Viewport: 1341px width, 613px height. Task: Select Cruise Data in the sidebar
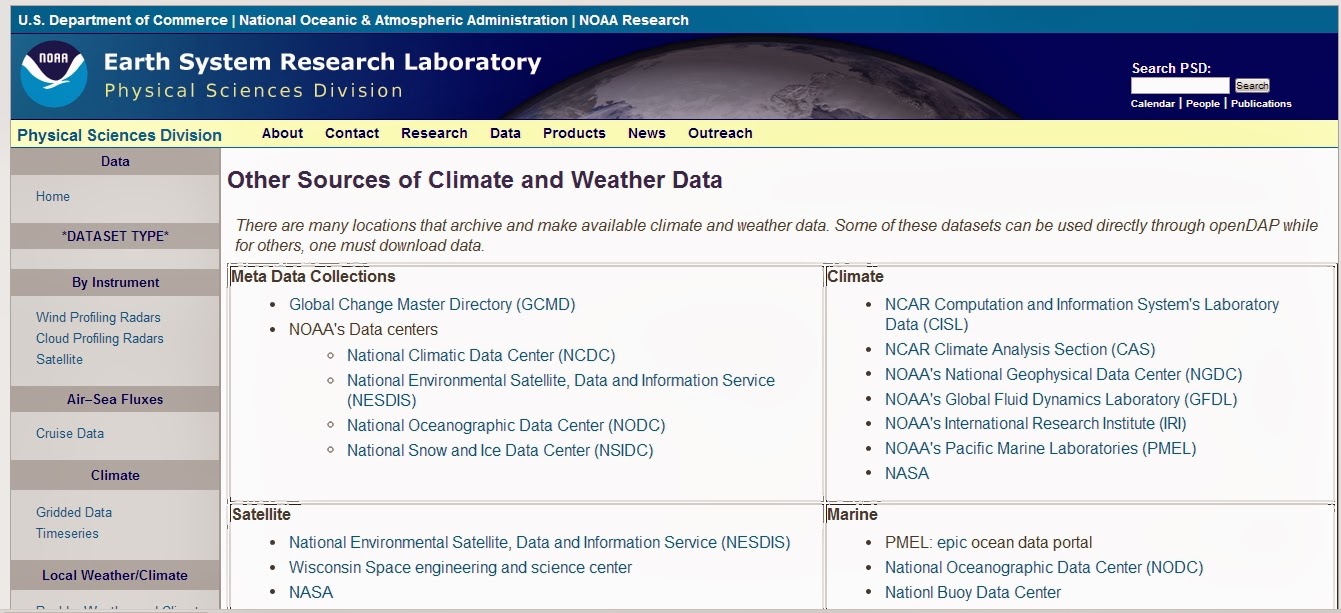pos(70,434)
